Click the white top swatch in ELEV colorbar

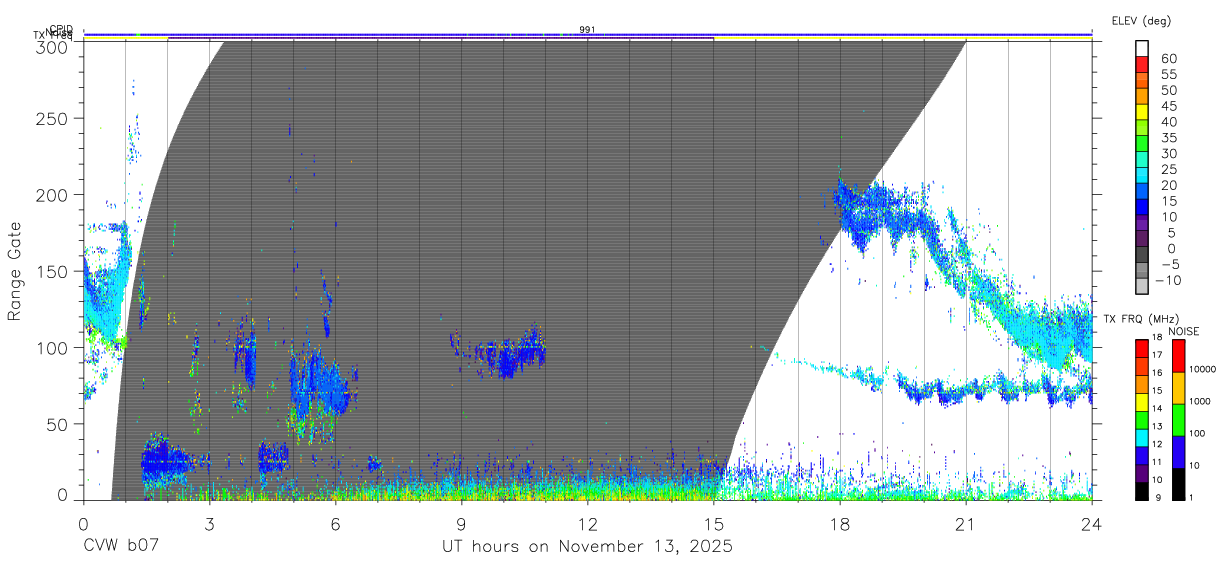[1142, 48]
